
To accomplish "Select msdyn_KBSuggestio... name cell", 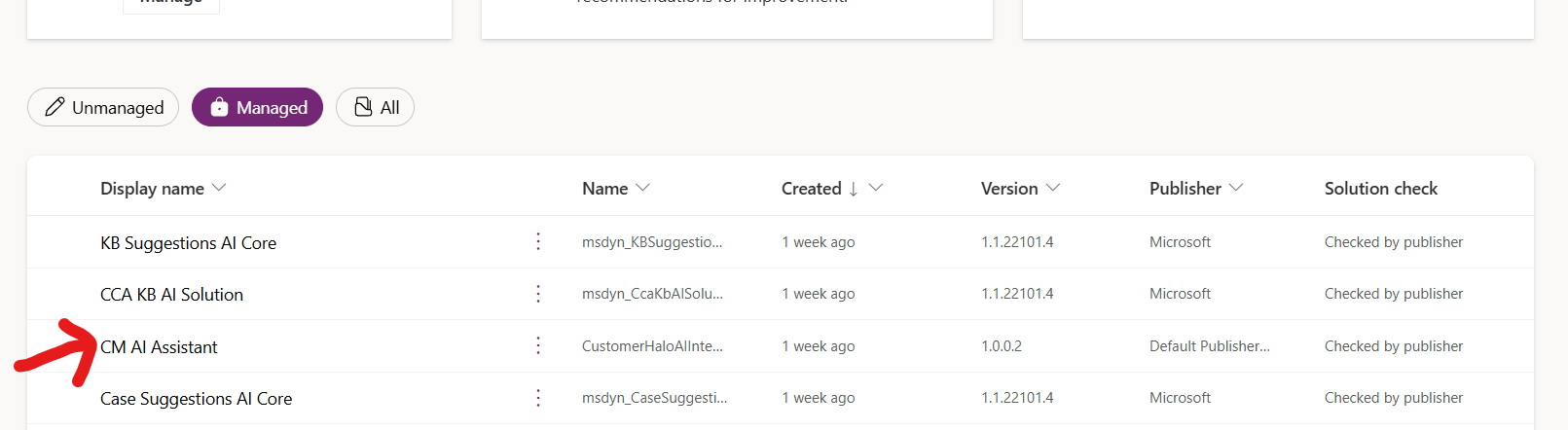I will point(652,241).
